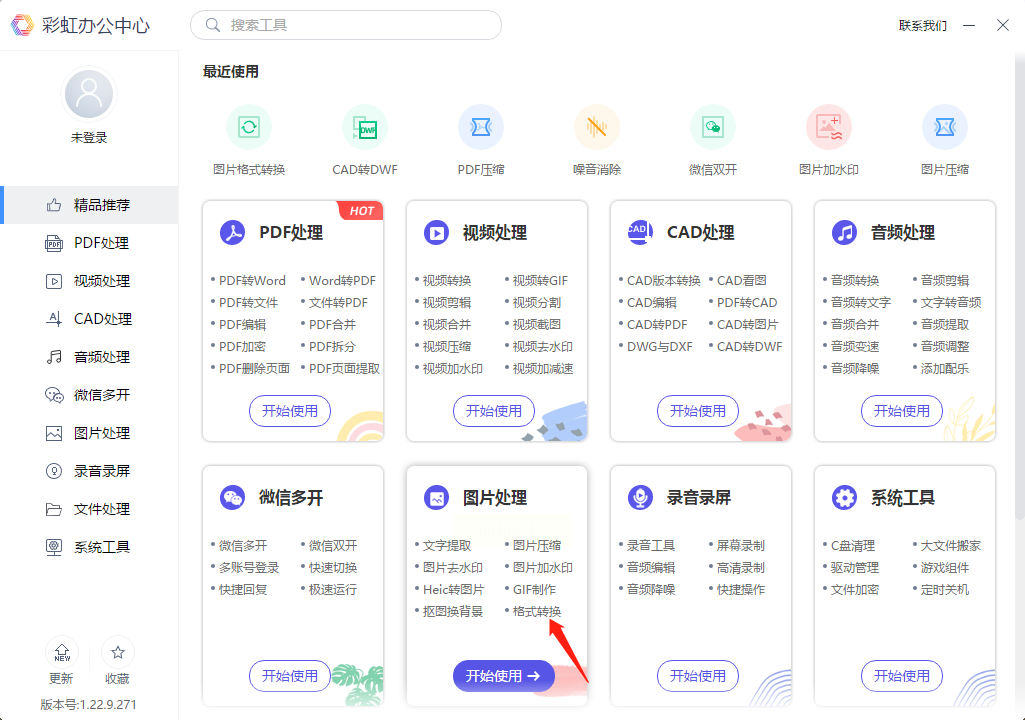Click the 微信多开 card WeChat icon
The image size is (1025, 720).
coord(232,498)
